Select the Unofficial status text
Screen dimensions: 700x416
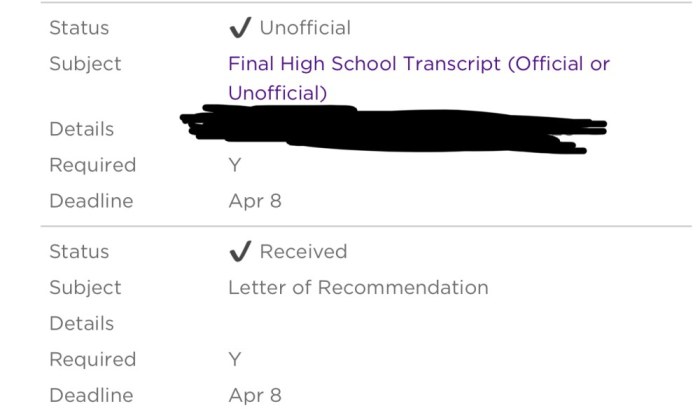[x=305, y=28]
